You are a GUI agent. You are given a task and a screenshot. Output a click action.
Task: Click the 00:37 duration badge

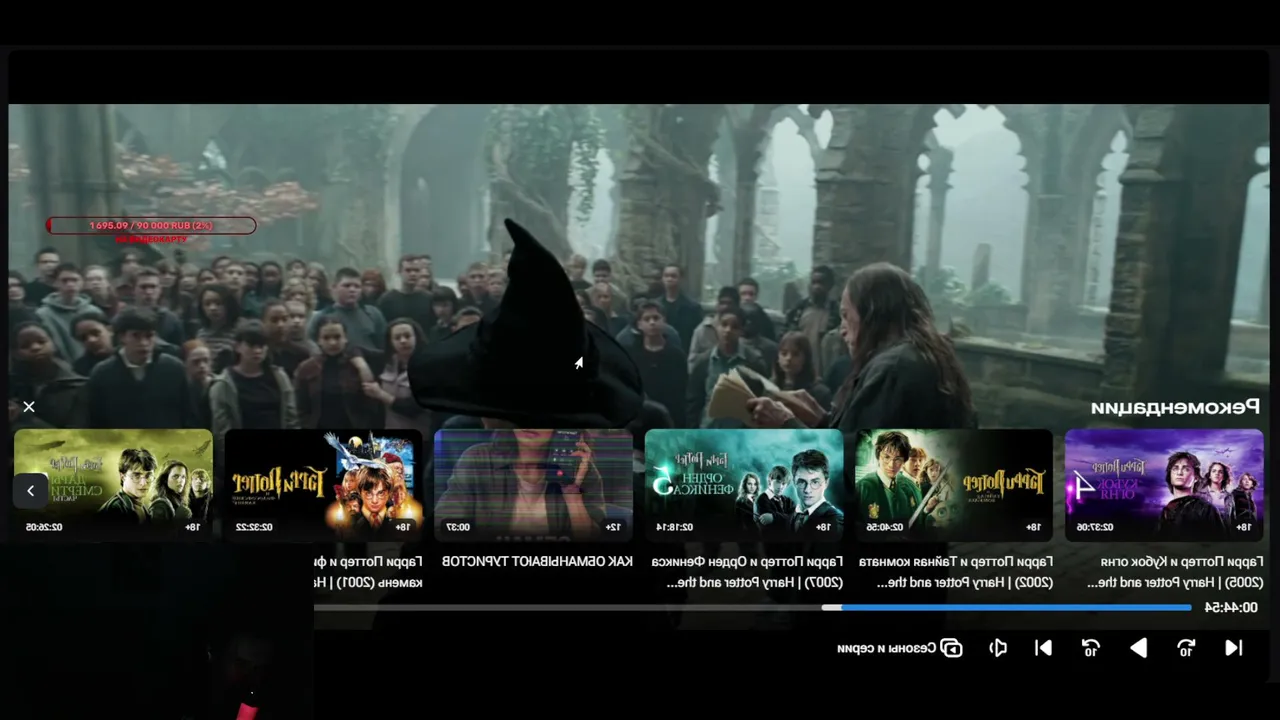click(x=457, y=527)
